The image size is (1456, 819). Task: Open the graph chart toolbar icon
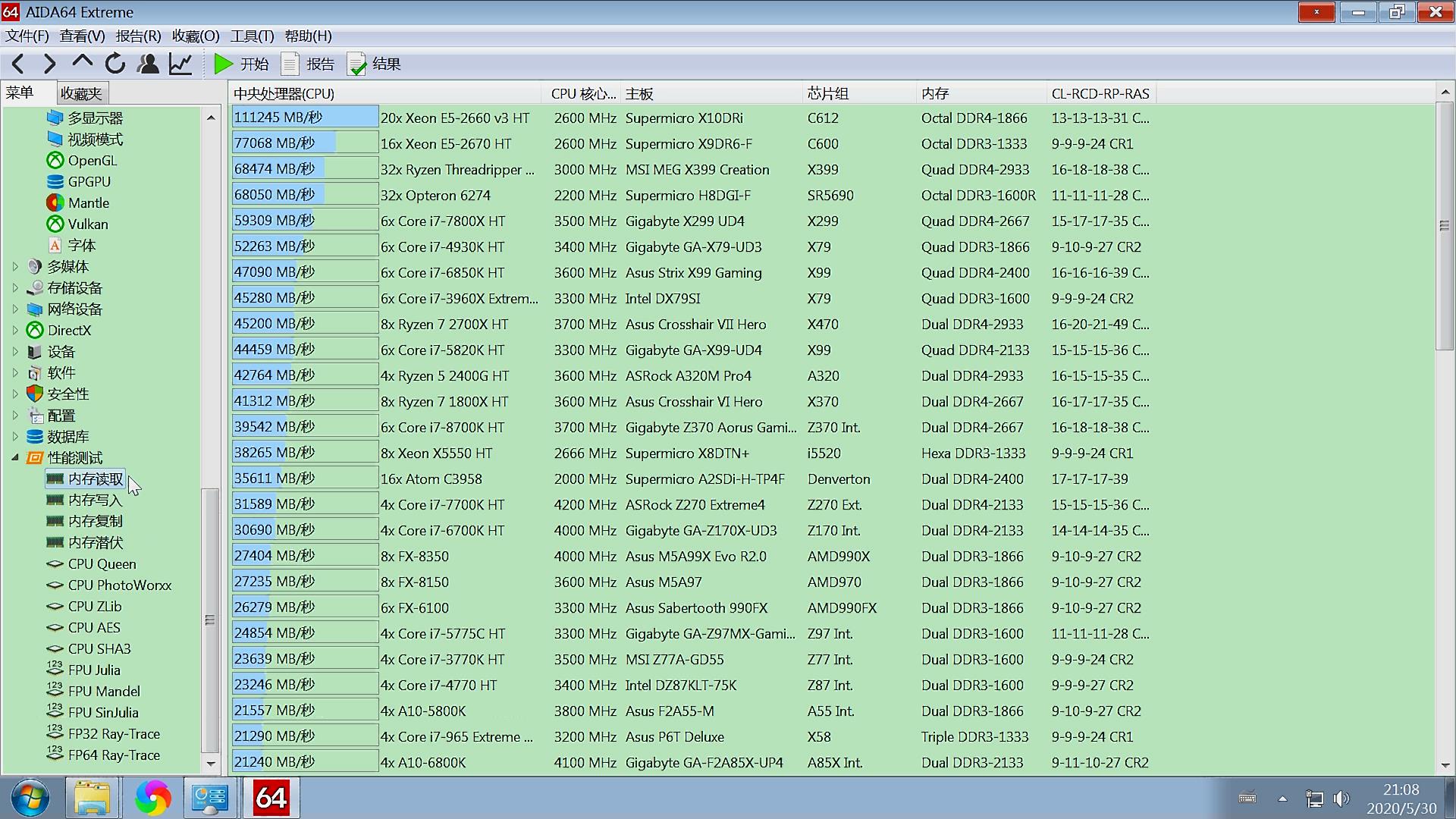tap(180, 64)
